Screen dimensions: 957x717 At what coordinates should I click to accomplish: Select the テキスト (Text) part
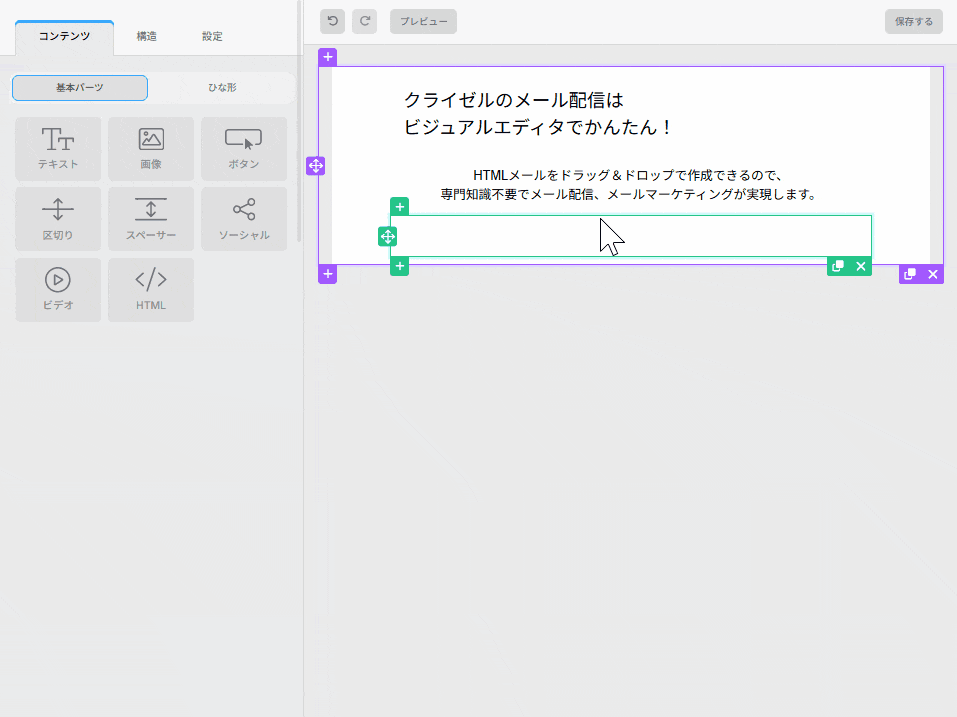58,149
